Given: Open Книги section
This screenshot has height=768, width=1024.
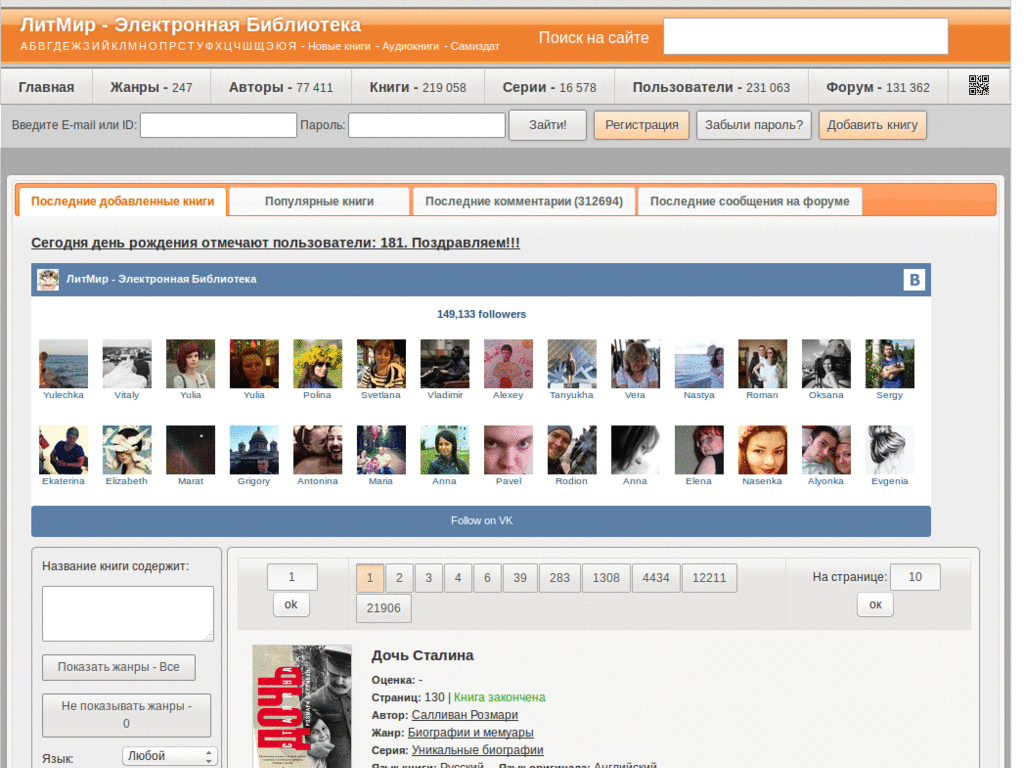Looking at the screenshot, I should 418,88.
